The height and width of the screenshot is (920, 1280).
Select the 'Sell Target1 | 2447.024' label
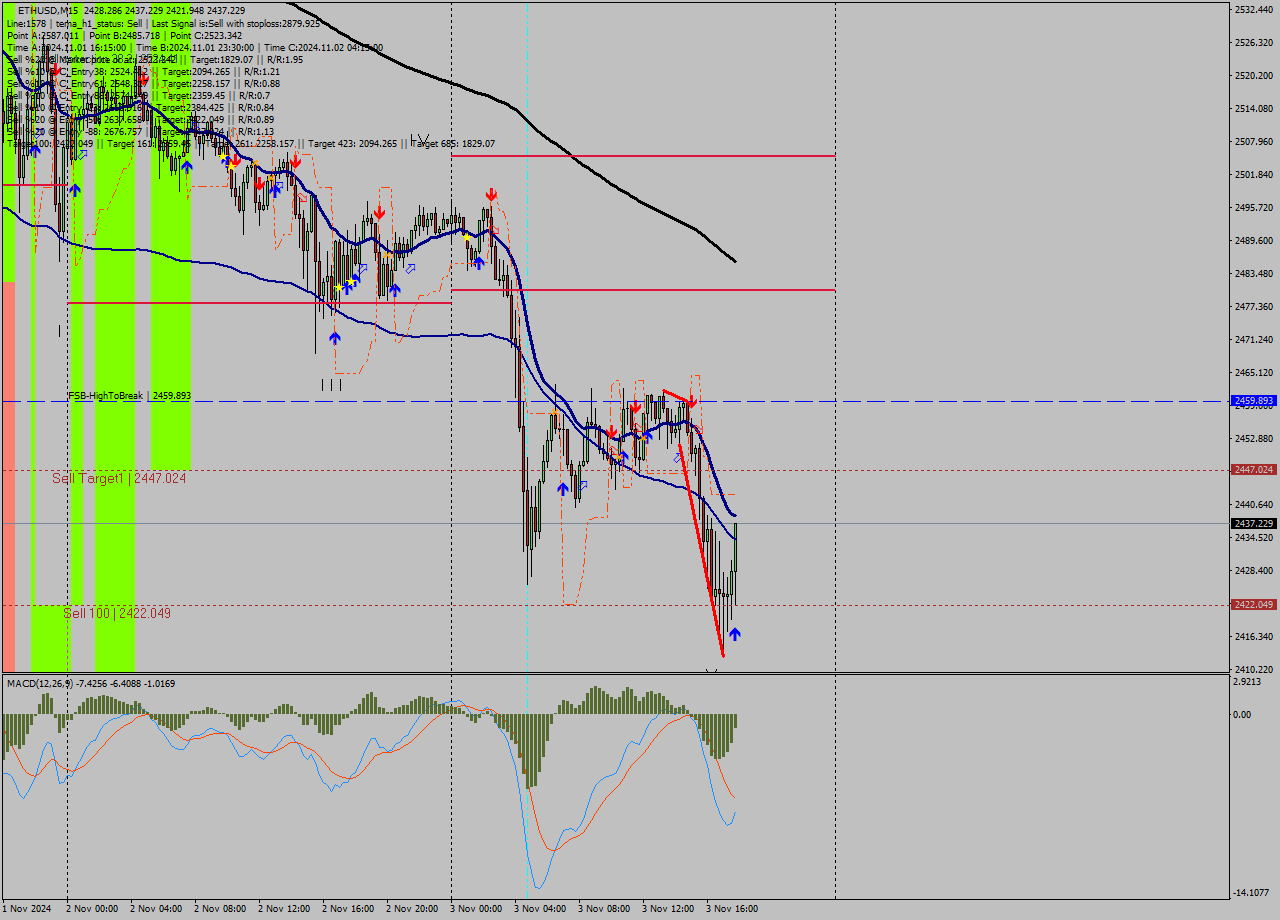(x=119, y=478)
